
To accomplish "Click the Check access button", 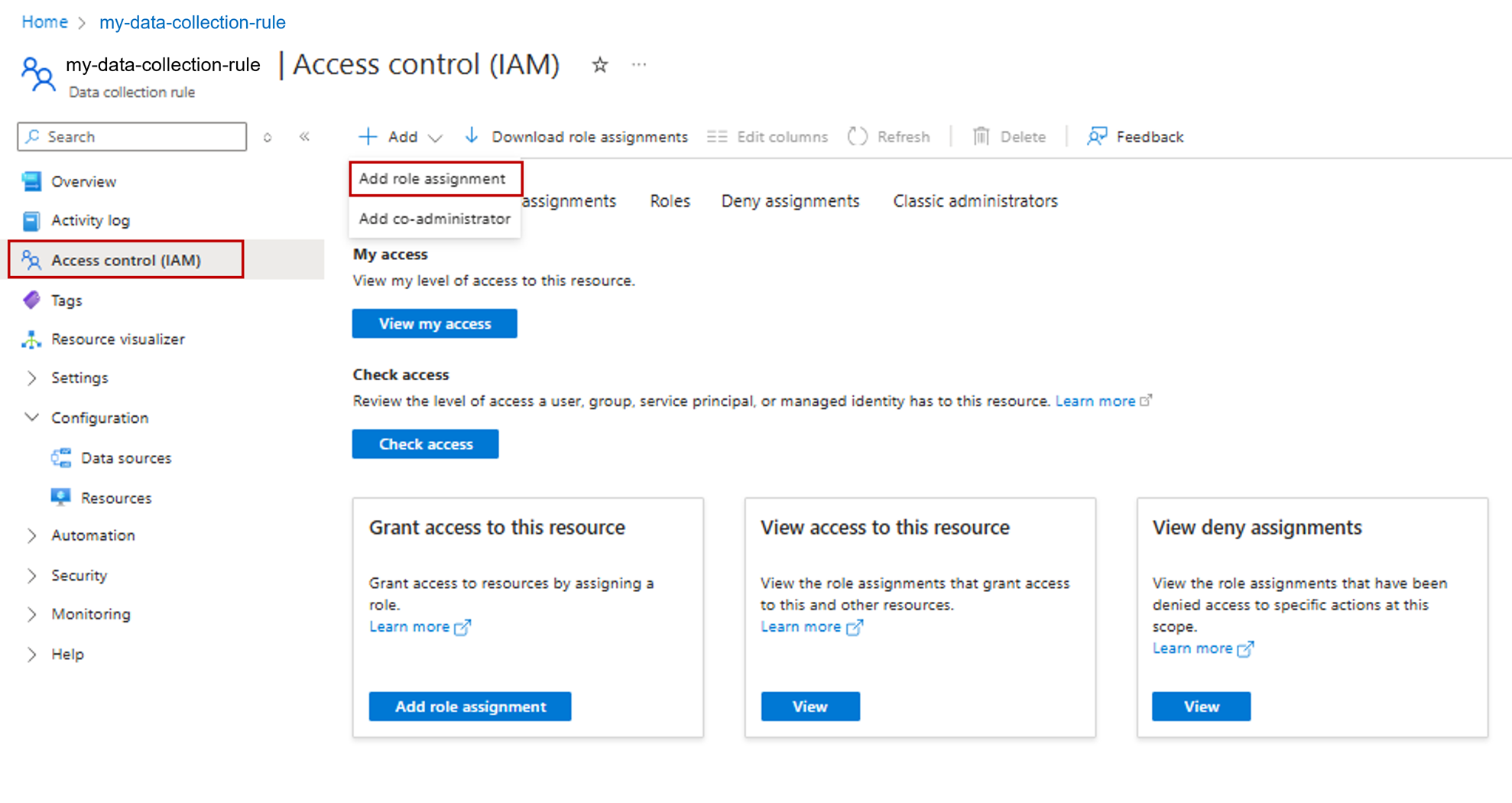I will 425,444.
